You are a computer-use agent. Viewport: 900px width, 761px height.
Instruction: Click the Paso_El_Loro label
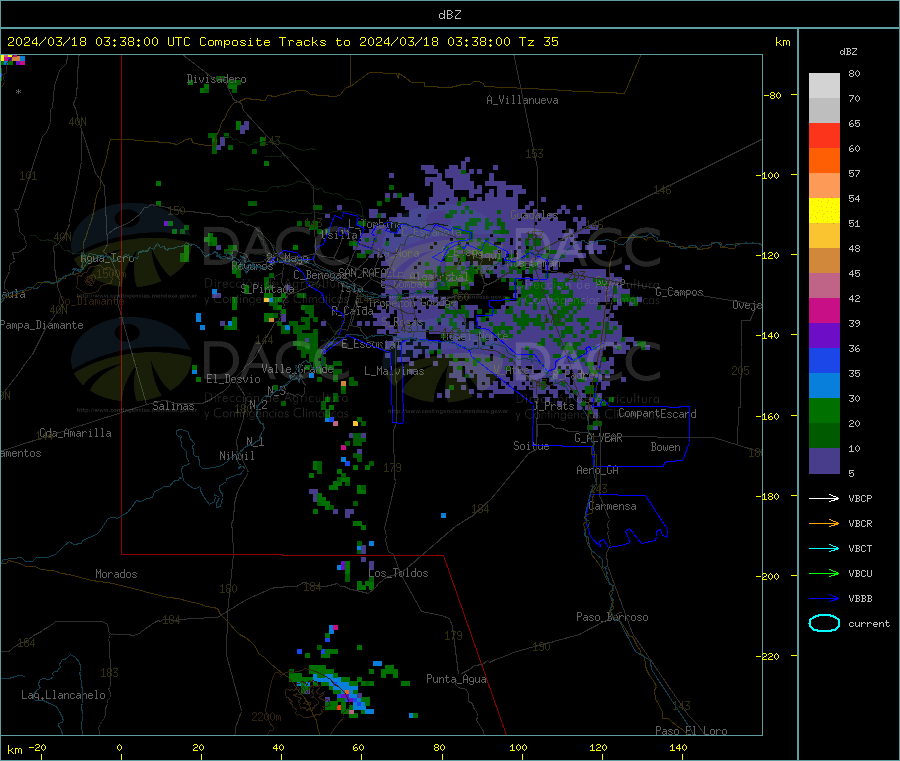pyautogui.click(x=691, y=731)
